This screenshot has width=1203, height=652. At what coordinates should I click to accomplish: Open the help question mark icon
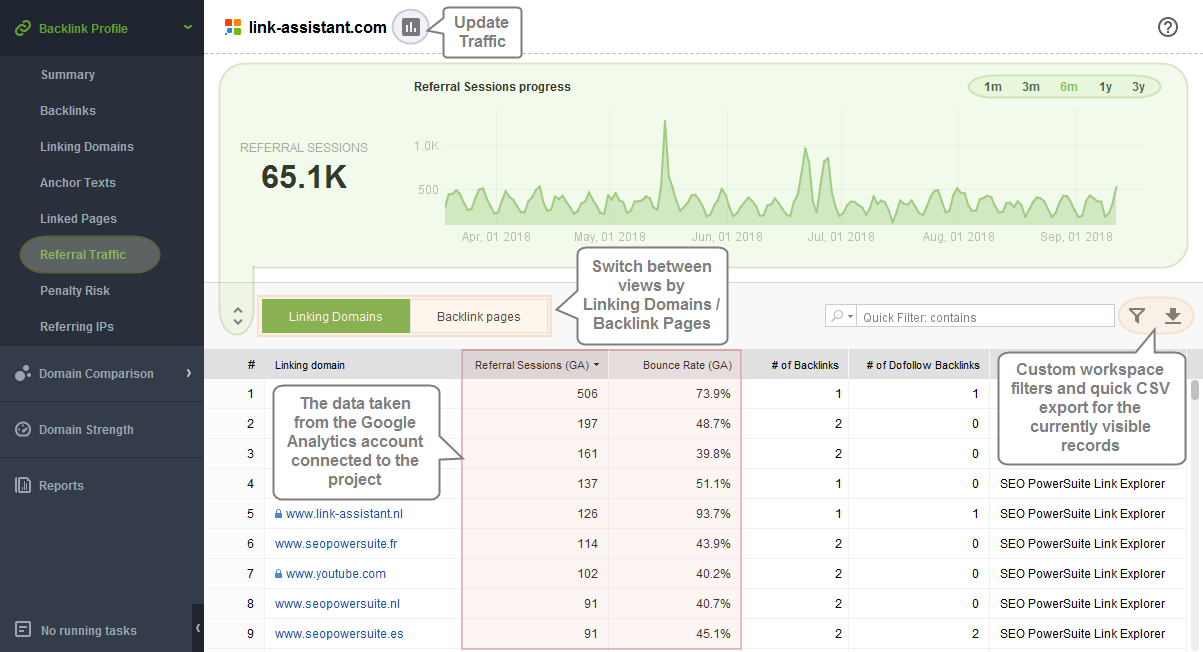point(1167,27)
